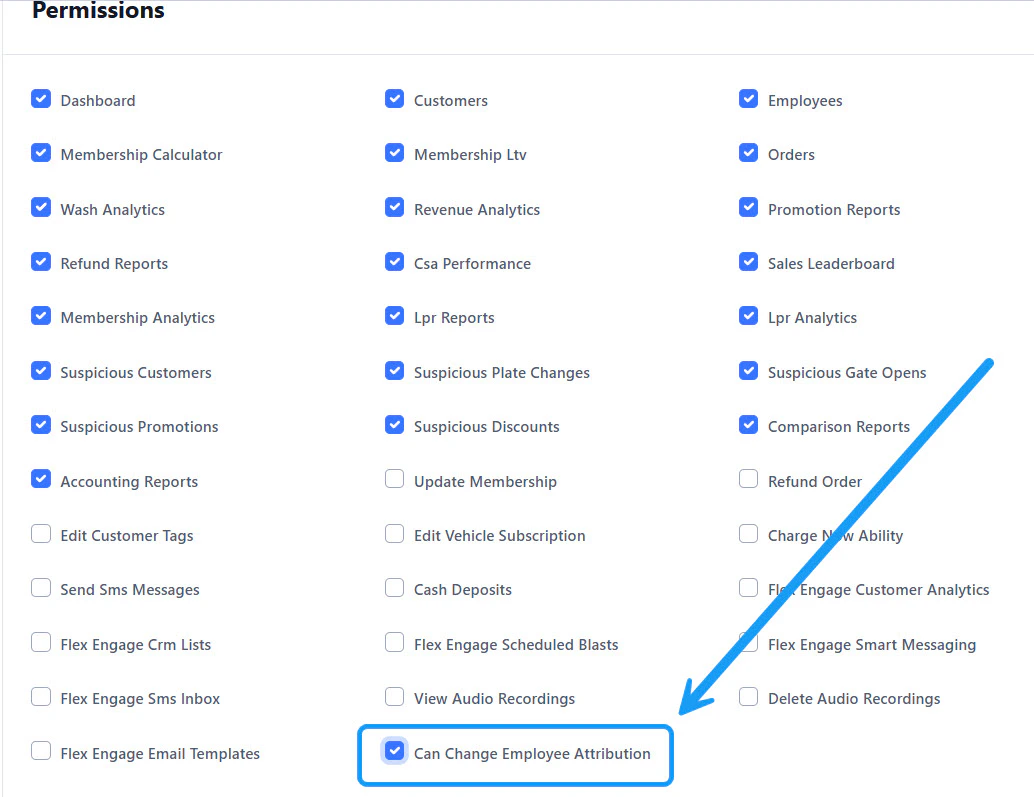This screenshot has height=797, width=1034.
Task: Uncheck Orders permission
Action: point(748,153)
